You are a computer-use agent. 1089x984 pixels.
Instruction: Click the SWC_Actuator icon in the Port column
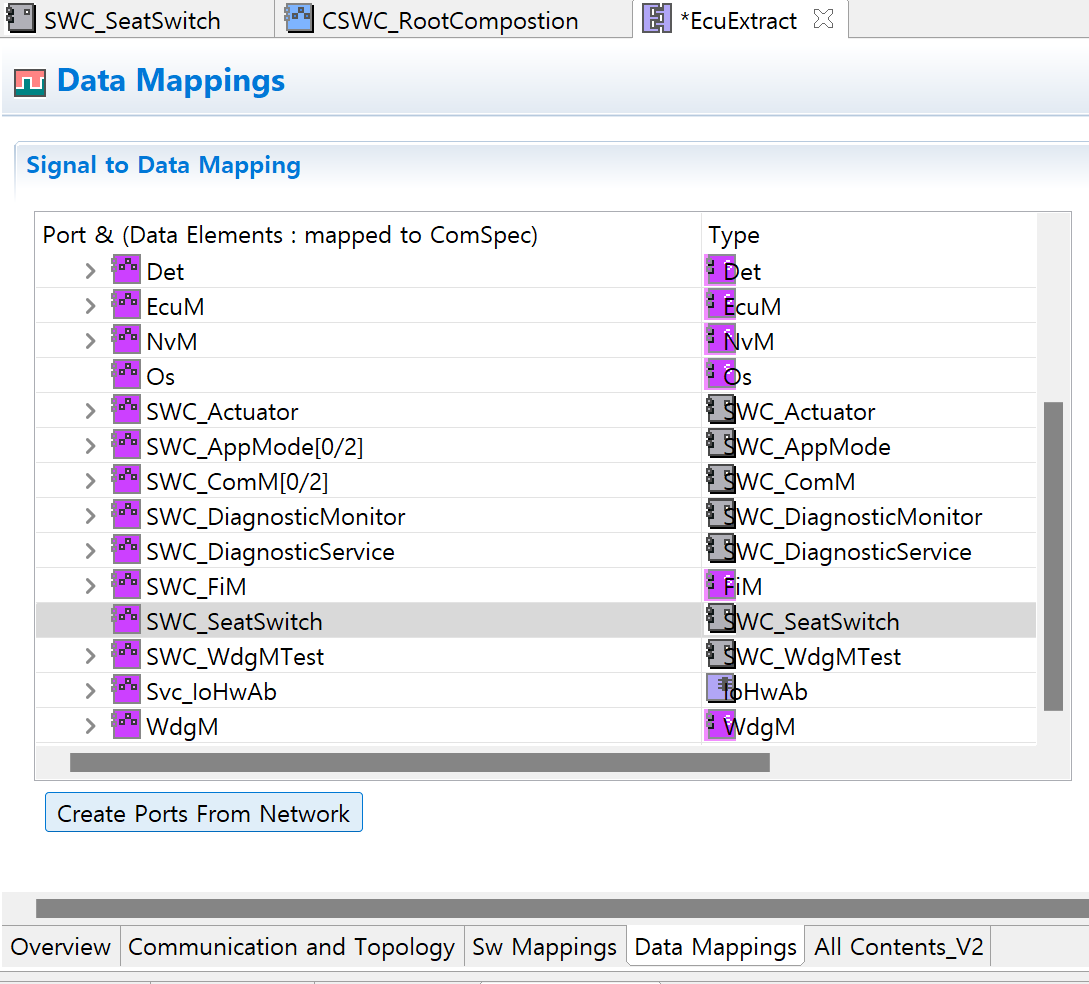pos(126,410)
